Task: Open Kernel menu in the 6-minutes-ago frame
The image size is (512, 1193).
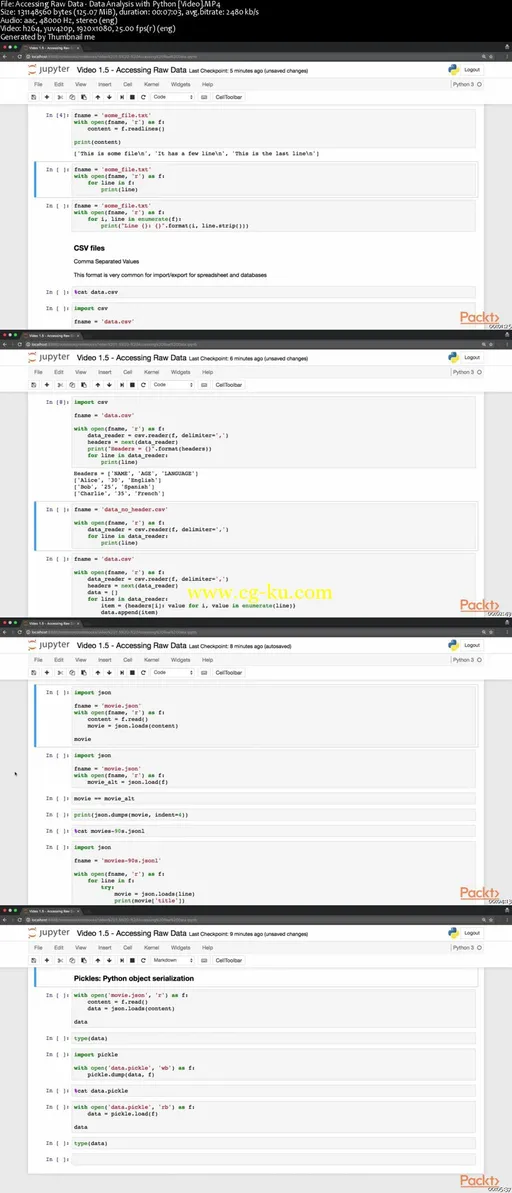Action: pos(151,372)
